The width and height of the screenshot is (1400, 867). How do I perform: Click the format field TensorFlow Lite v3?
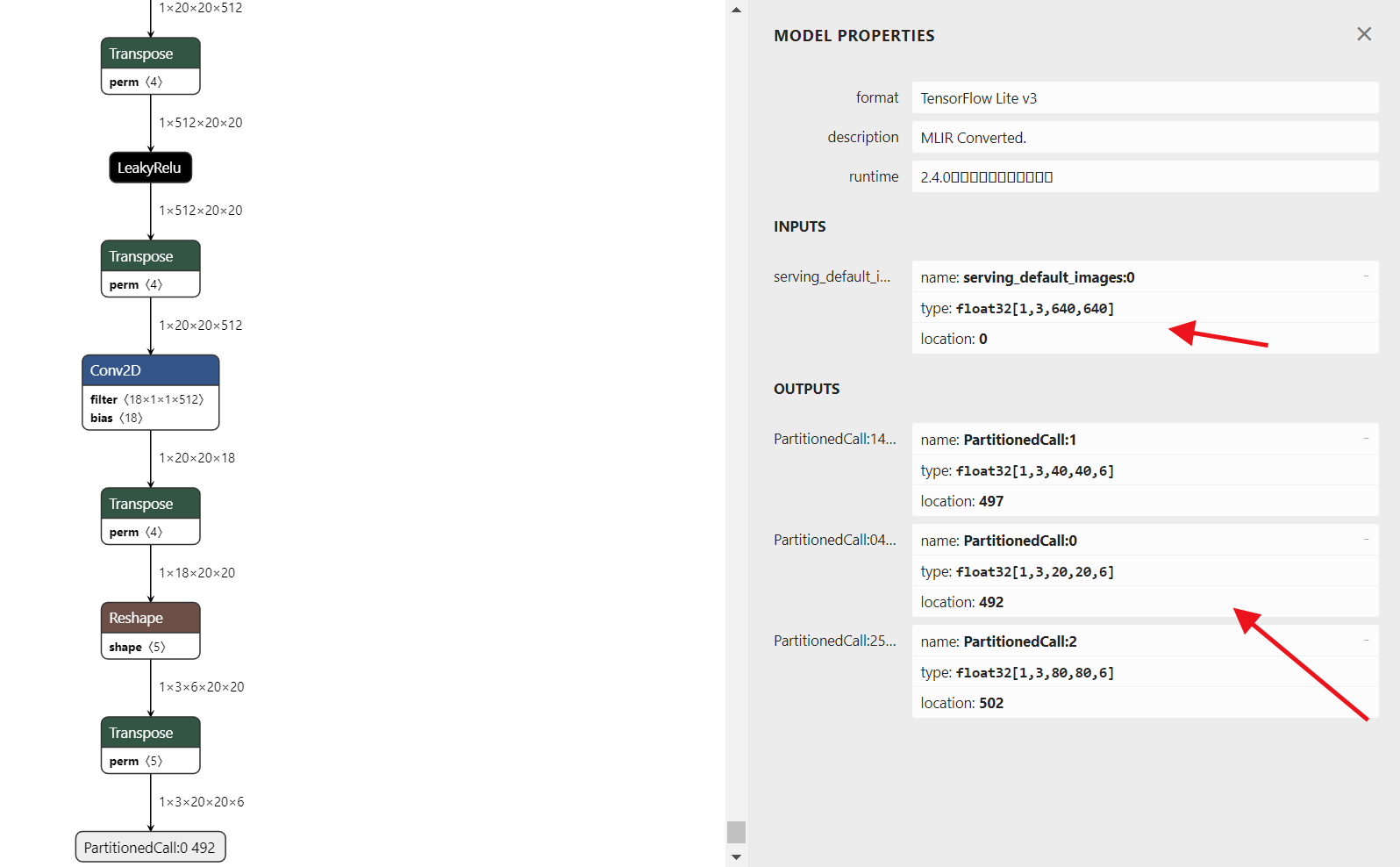[x=1145, y=97]
